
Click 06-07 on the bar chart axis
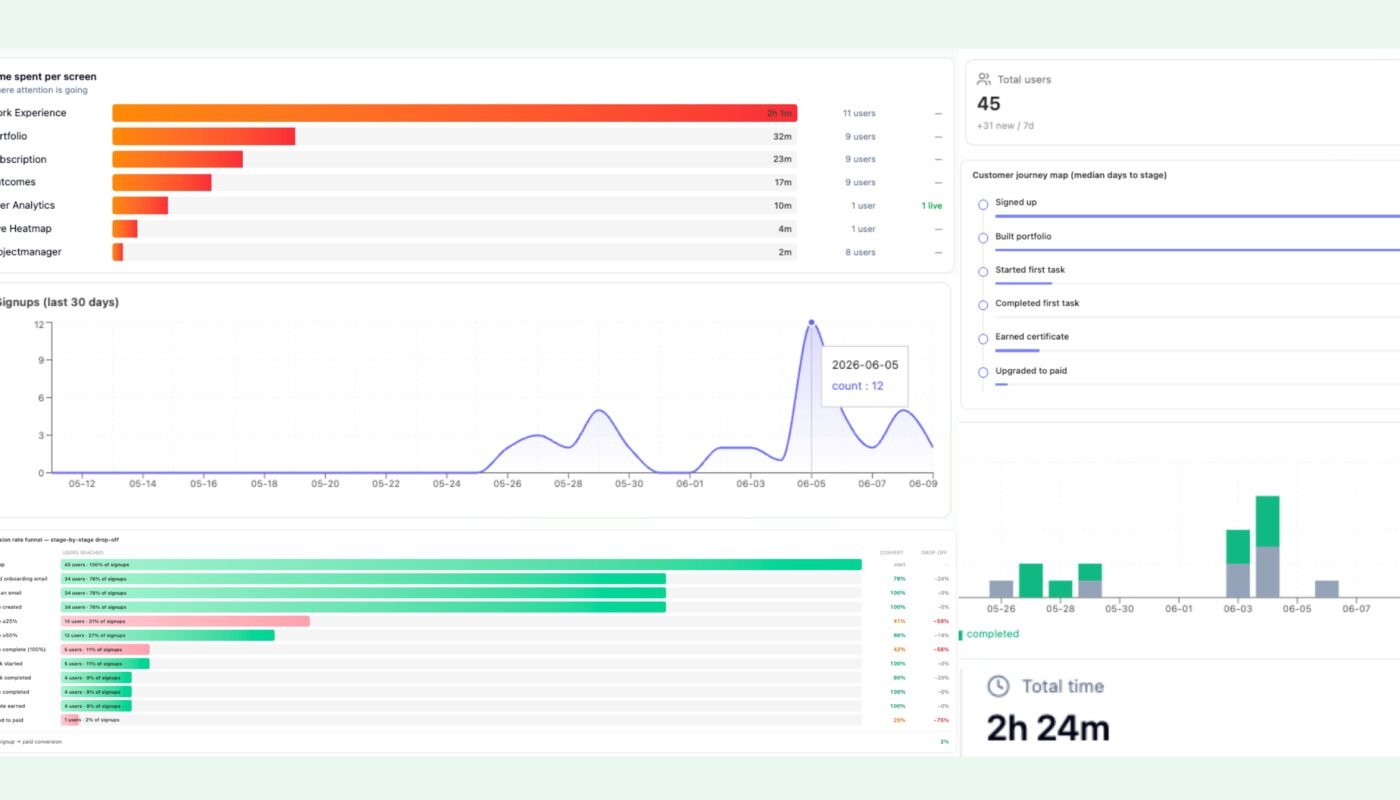tap(1356, 609)
